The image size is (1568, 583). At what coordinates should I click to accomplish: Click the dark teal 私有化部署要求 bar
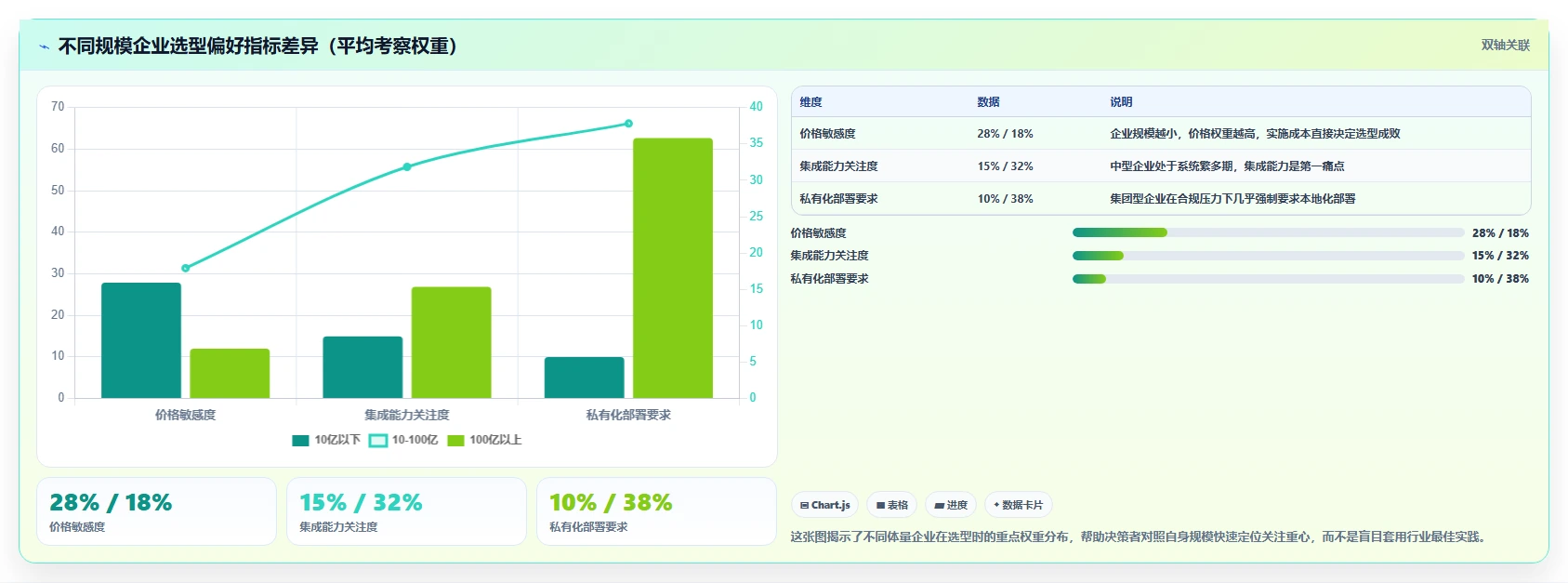click(585, 378)
